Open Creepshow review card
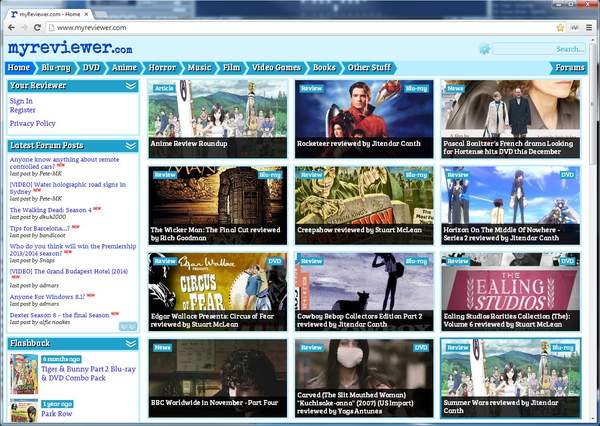 coord(364,206)
